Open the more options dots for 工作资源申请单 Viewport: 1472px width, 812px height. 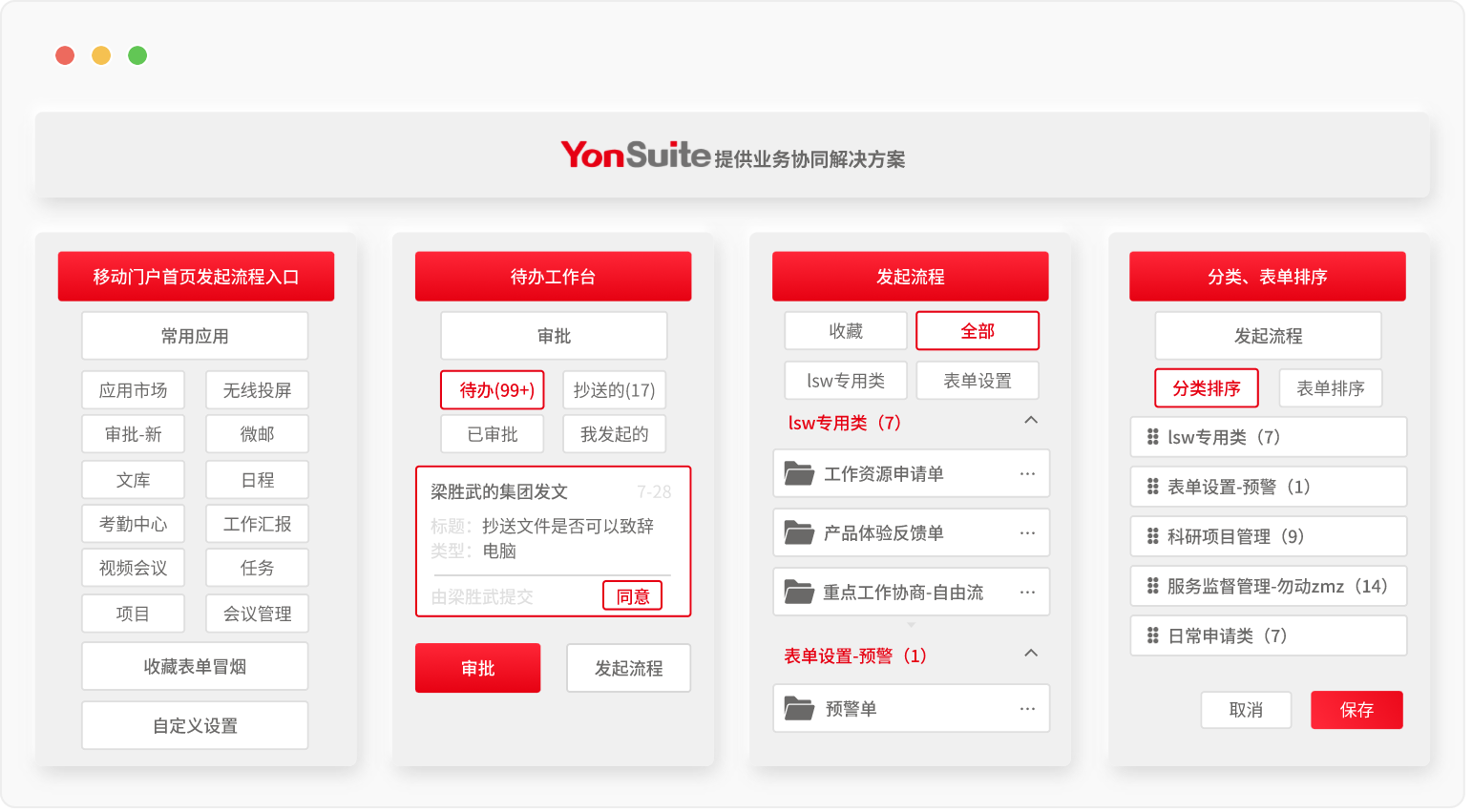[x=1027, y=473]
